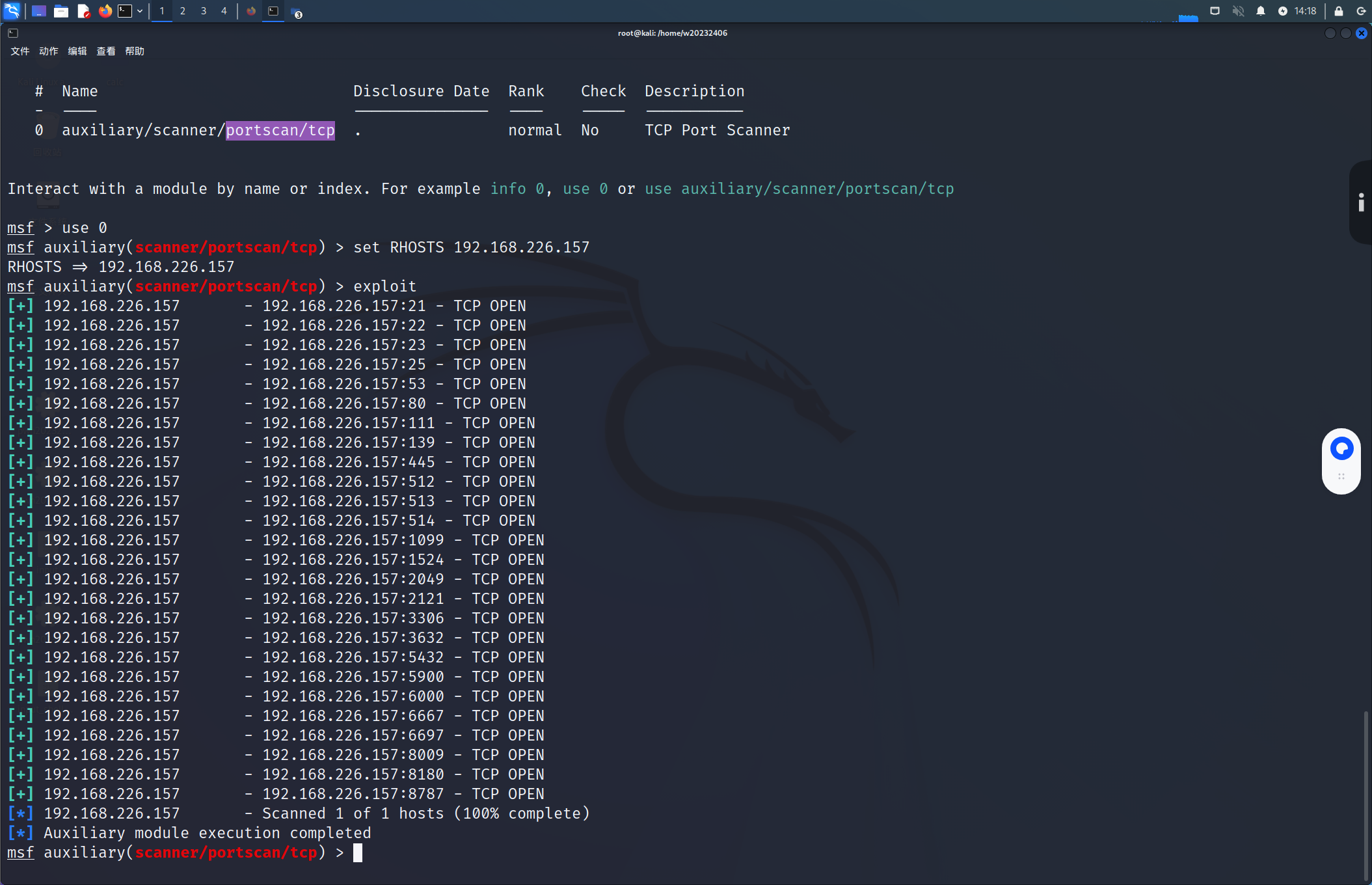Open the wired network connection icon
This screenshot has height=885, width=1372.
pos(1215,11)
